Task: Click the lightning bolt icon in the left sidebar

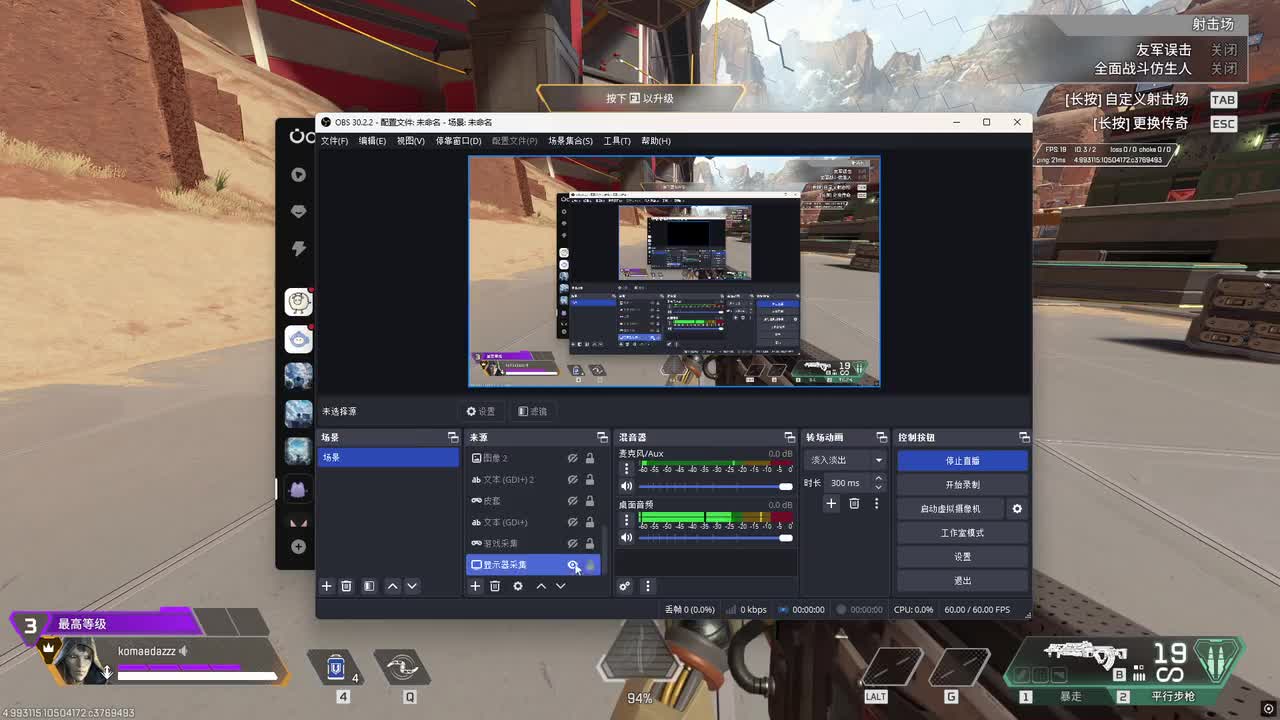Action: (298, 248)
